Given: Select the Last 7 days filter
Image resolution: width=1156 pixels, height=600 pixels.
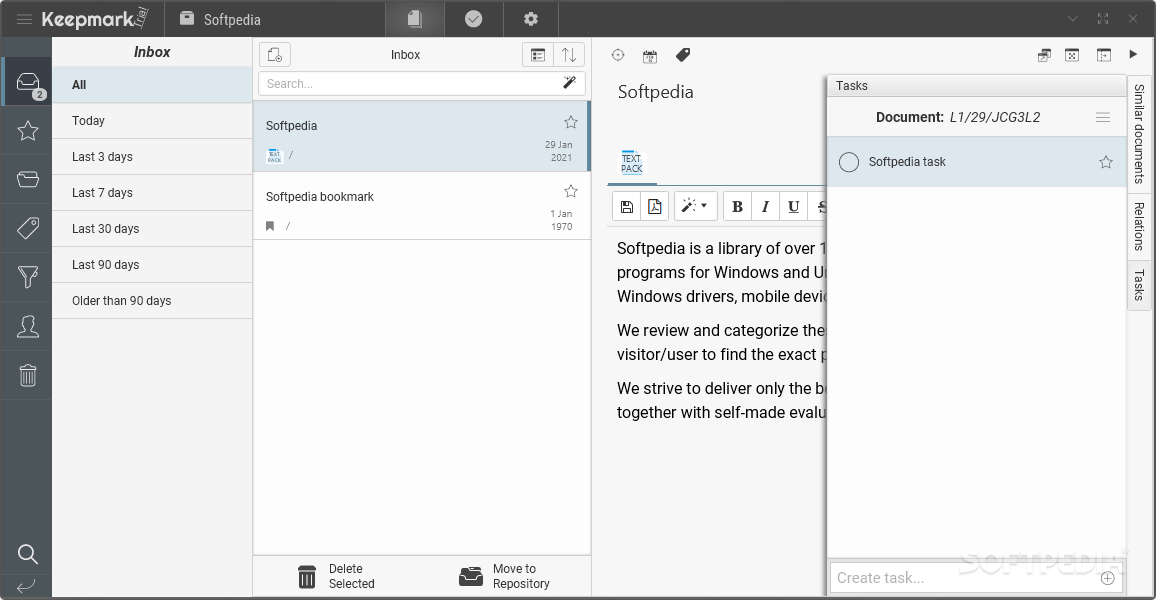Looking at the screenshot, I should [152, 193].
